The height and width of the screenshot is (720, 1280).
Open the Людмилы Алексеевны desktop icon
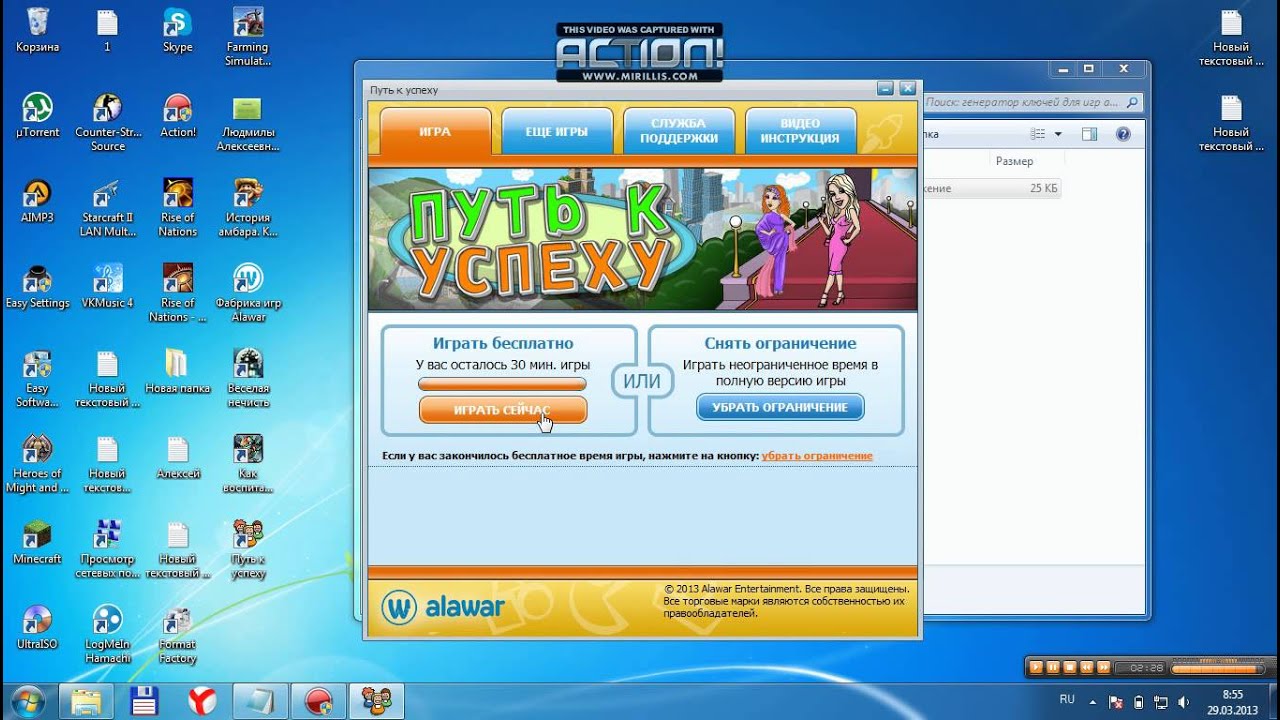248,122
